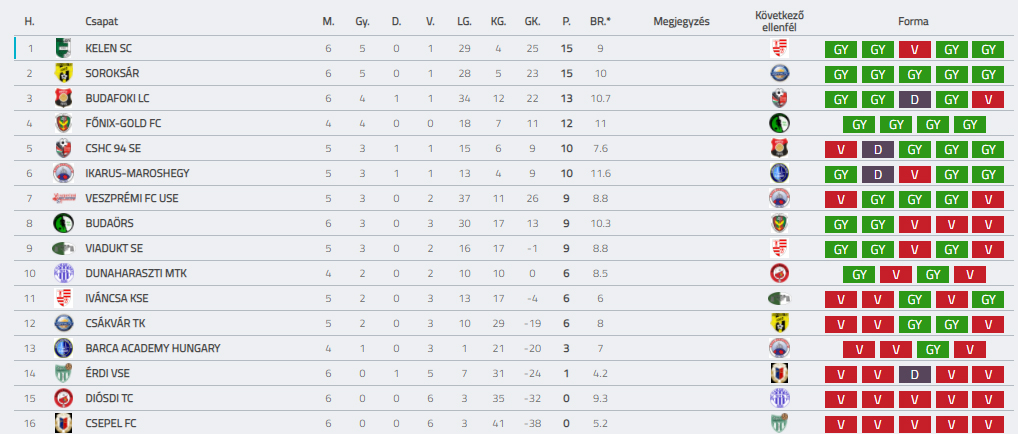Sort table by the P. points column
This screenshot has height=434, width=1018.
pyautogui.click(x=567, y=21)
